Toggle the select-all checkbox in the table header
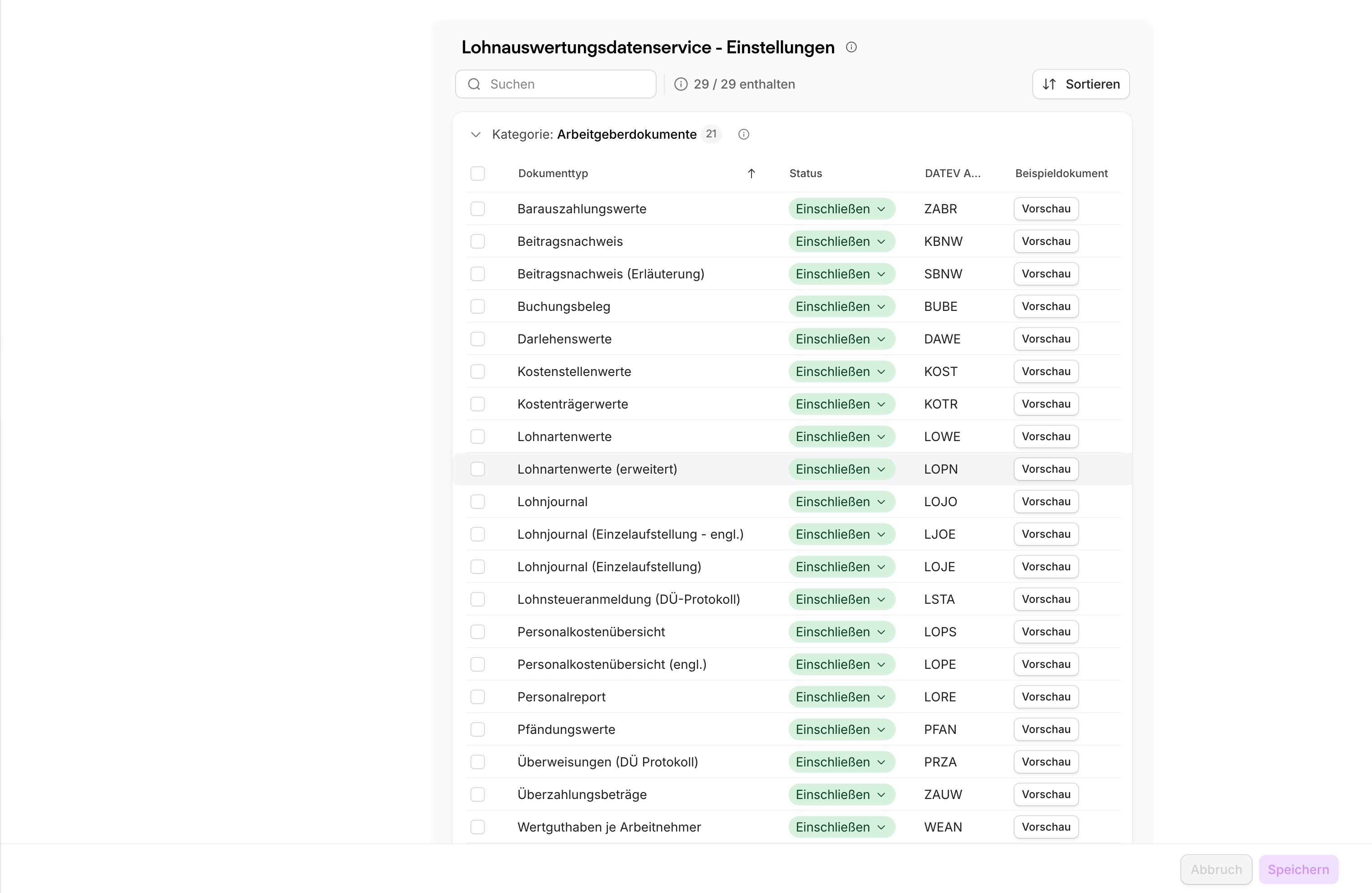The image size is (1372, 893). coord(477,174)
